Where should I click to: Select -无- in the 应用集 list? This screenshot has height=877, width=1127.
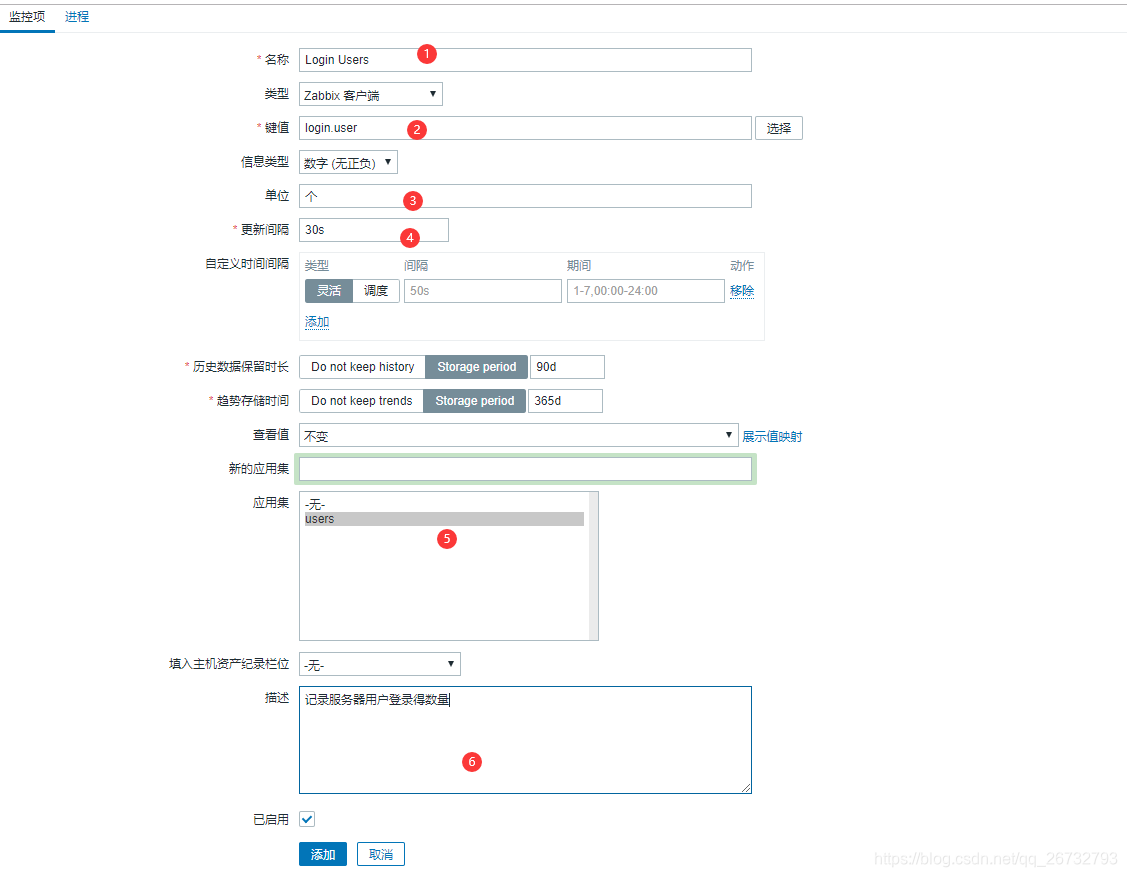coord(444,505)
